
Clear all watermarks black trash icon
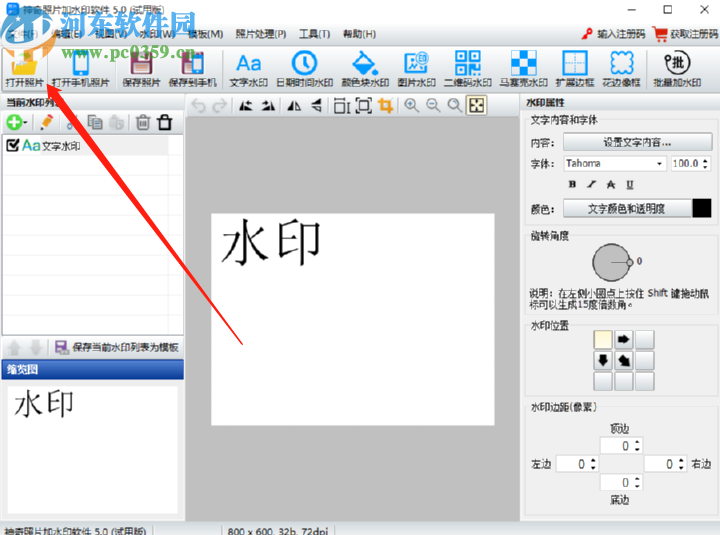[x=164, y=122]
